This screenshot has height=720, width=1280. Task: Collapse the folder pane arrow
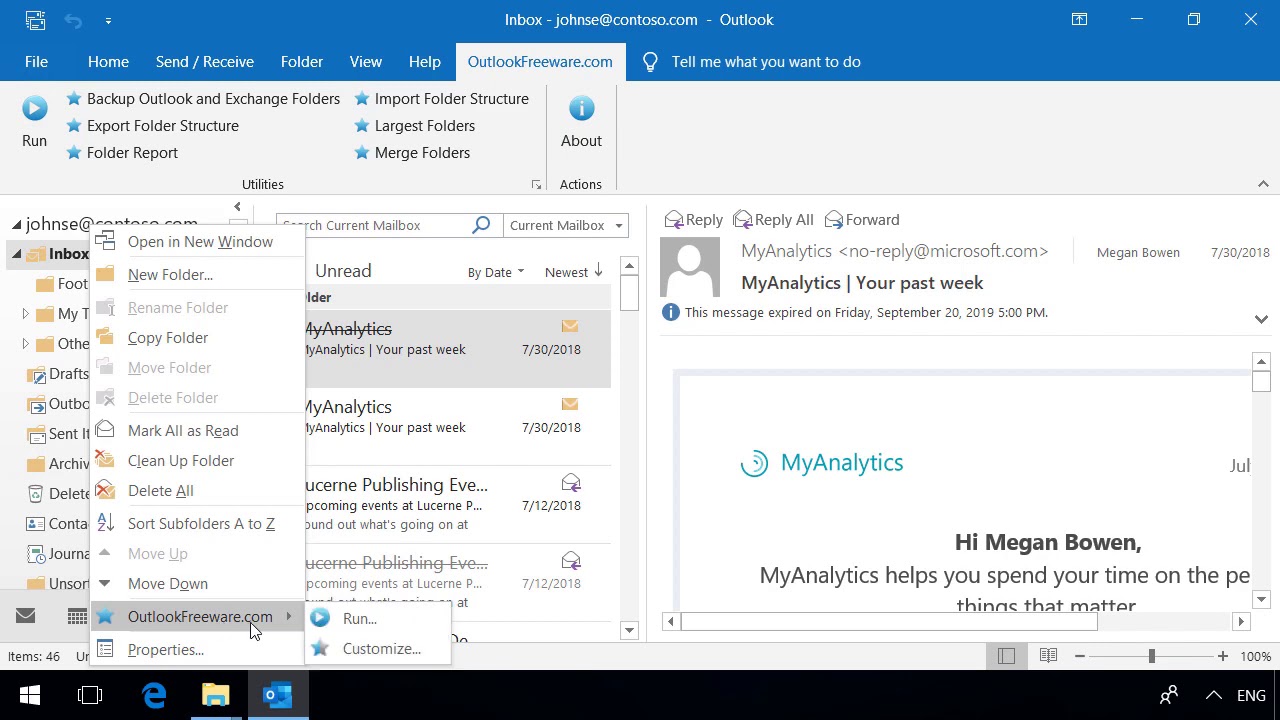coord(237,207)
